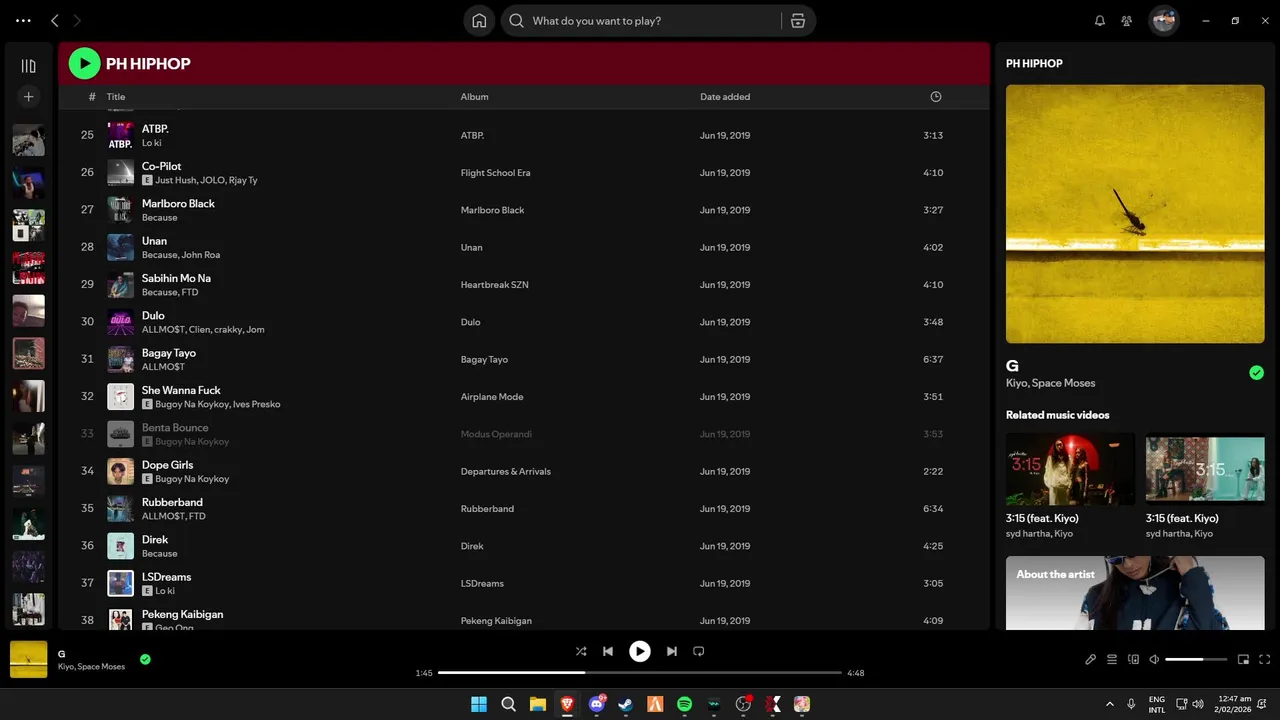Open album link Flight School Era
Screen dimensions: 1280x720
coord(495,173)
